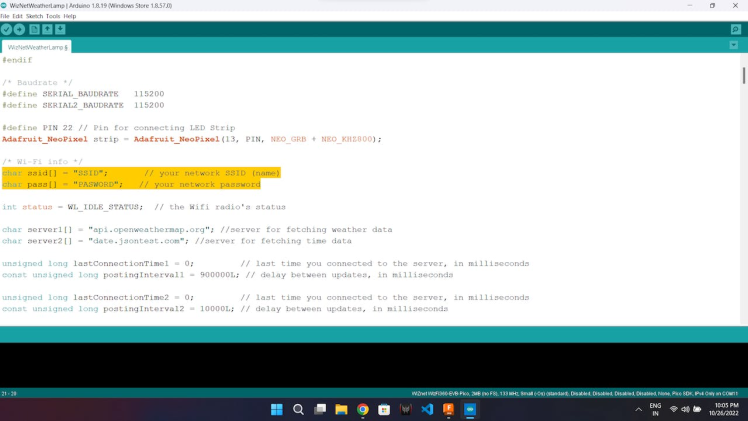Click the lastConnectionTime2 variable
This screenshot has width=748, height=421.
coord(121,298)
